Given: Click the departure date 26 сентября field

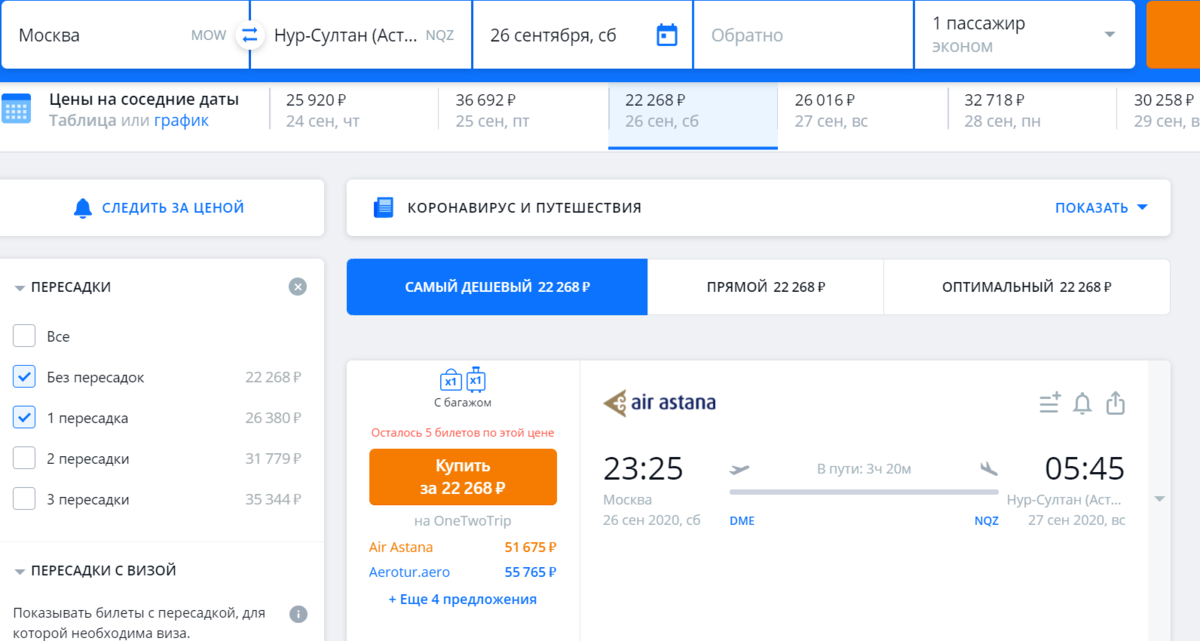Looking at the screenshot, I should (583, 35).
